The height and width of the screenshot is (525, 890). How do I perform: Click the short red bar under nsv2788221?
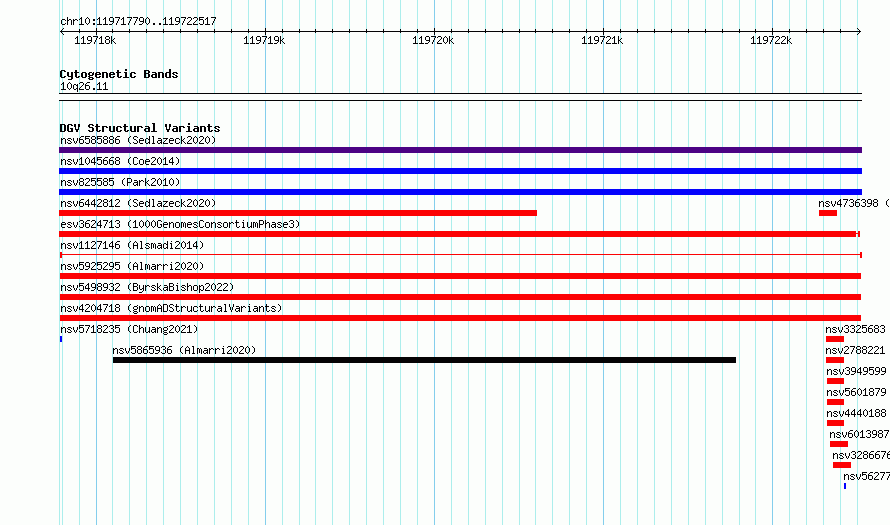(835, 360)
